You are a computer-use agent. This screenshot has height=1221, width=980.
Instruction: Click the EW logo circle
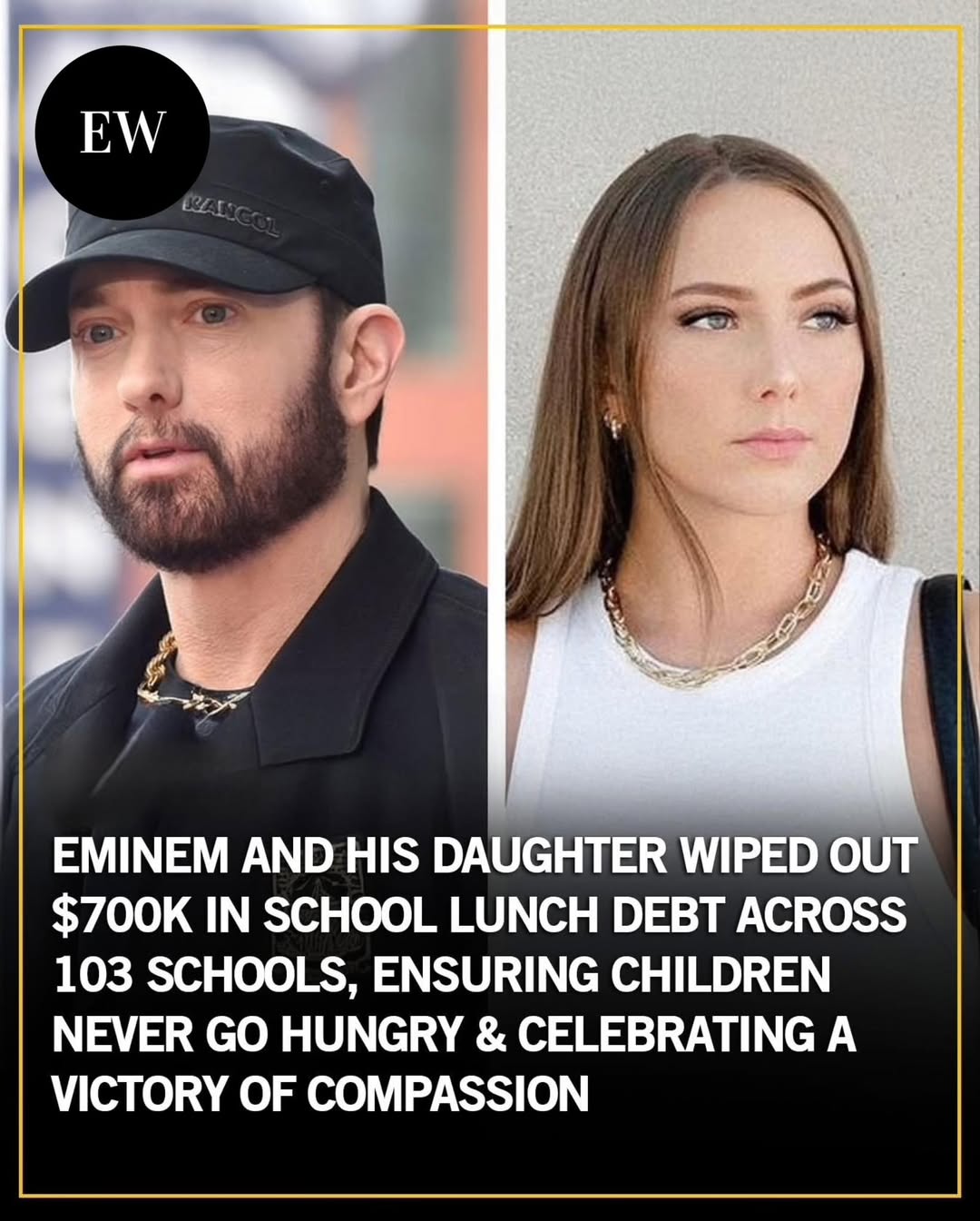pos(122,133)
